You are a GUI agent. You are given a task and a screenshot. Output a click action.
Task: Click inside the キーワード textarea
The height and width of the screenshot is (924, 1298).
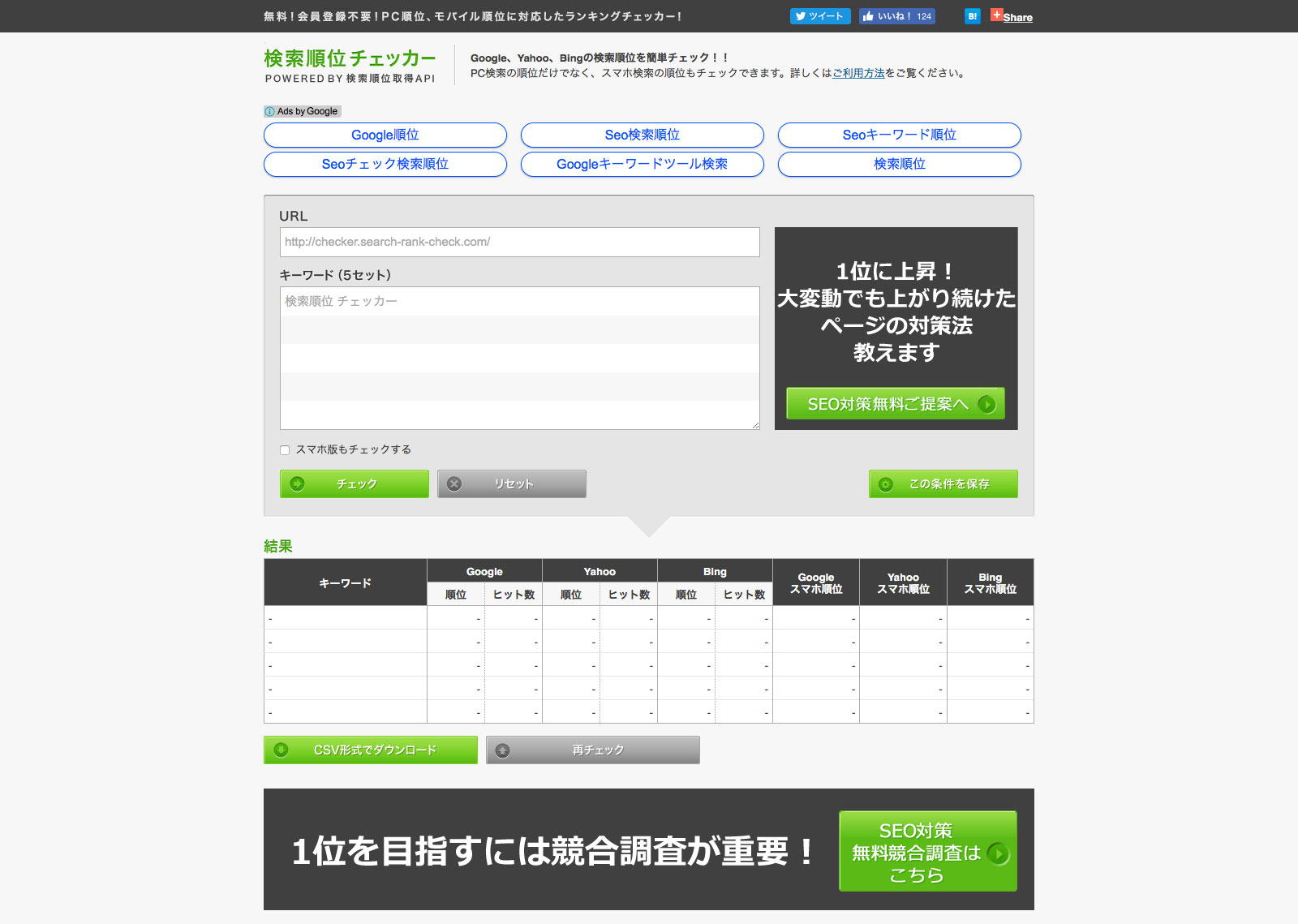pos(519,358)
